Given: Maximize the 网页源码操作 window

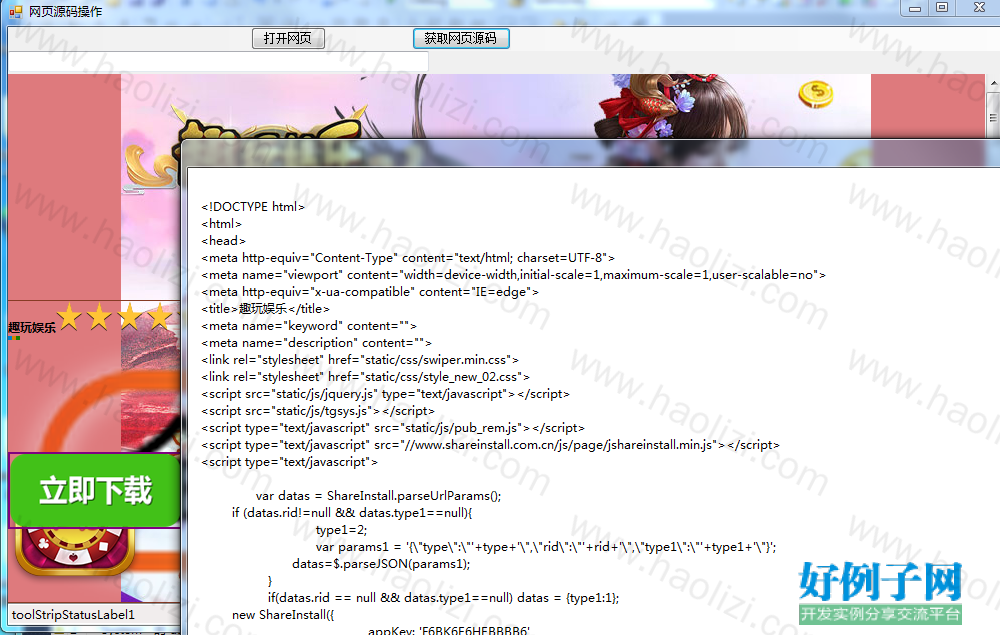Looking at the screenshot, I should 942,8.
